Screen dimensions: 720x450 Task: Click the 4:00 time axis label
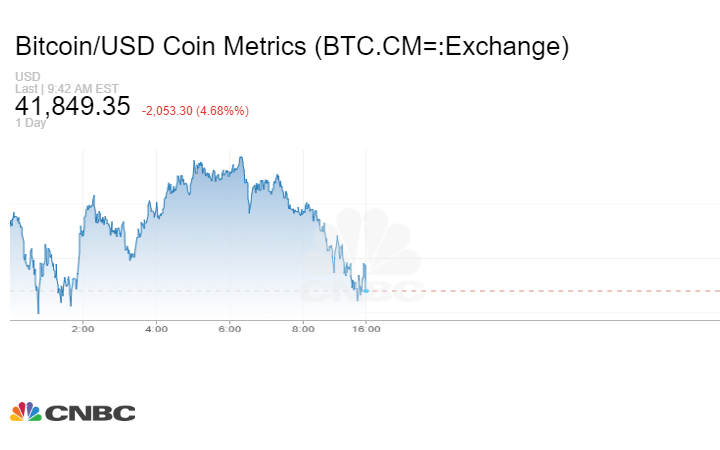156,328
